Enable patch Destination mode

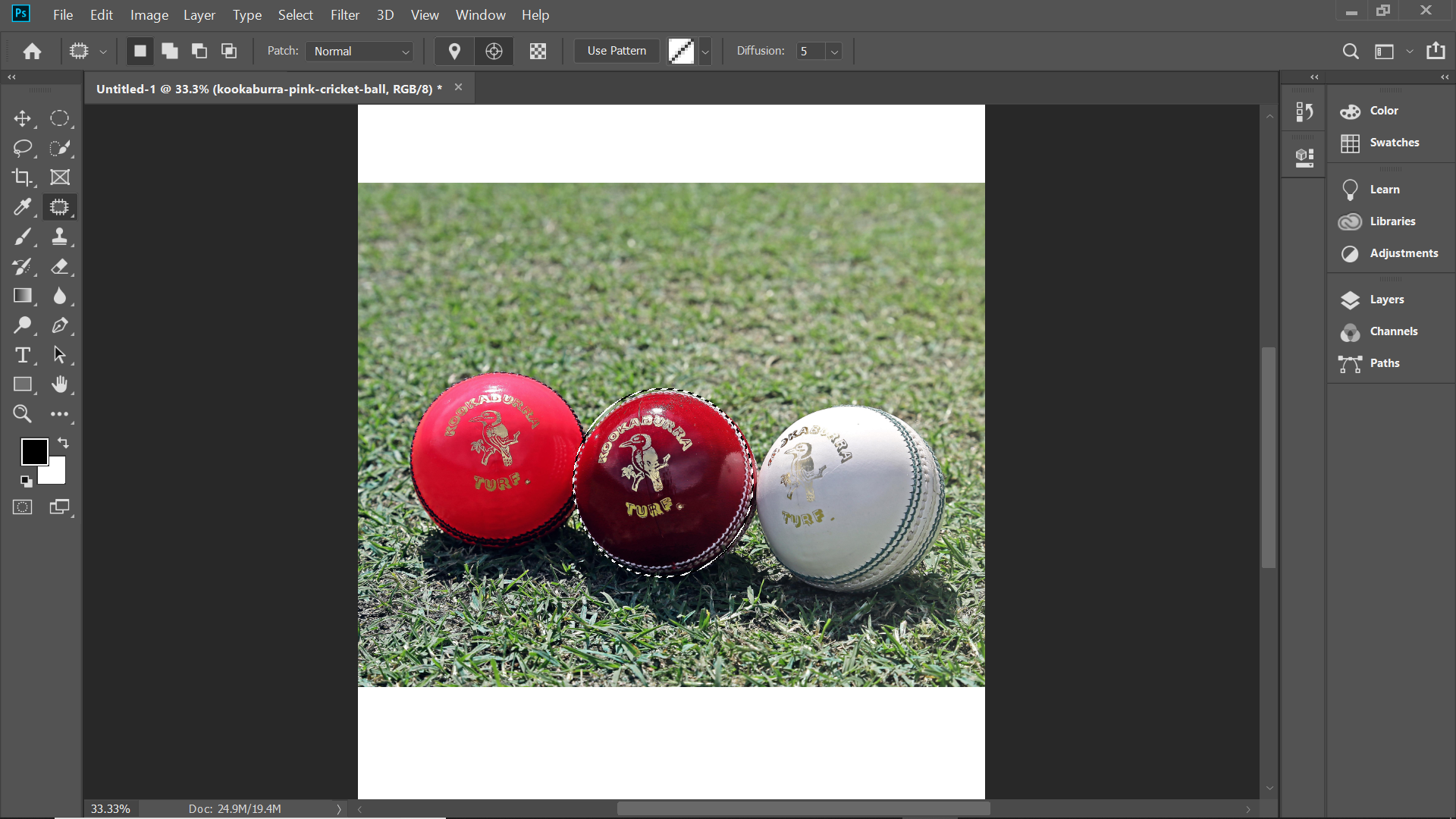point(494,51)
